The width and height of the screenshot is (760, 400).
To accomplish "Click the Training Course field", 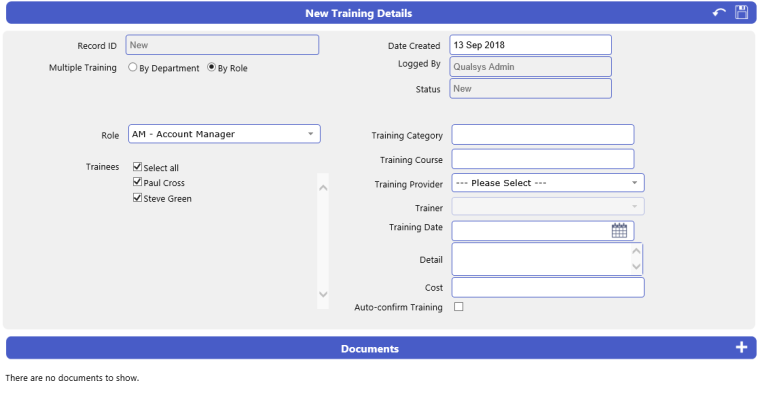I will click(542, 159).
